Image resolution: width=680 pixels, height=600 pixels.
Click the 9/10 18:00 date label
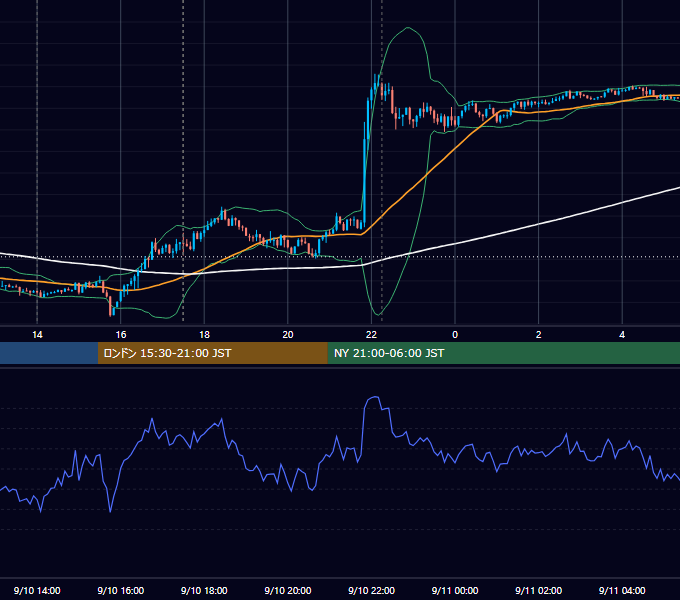pos(204,590)
